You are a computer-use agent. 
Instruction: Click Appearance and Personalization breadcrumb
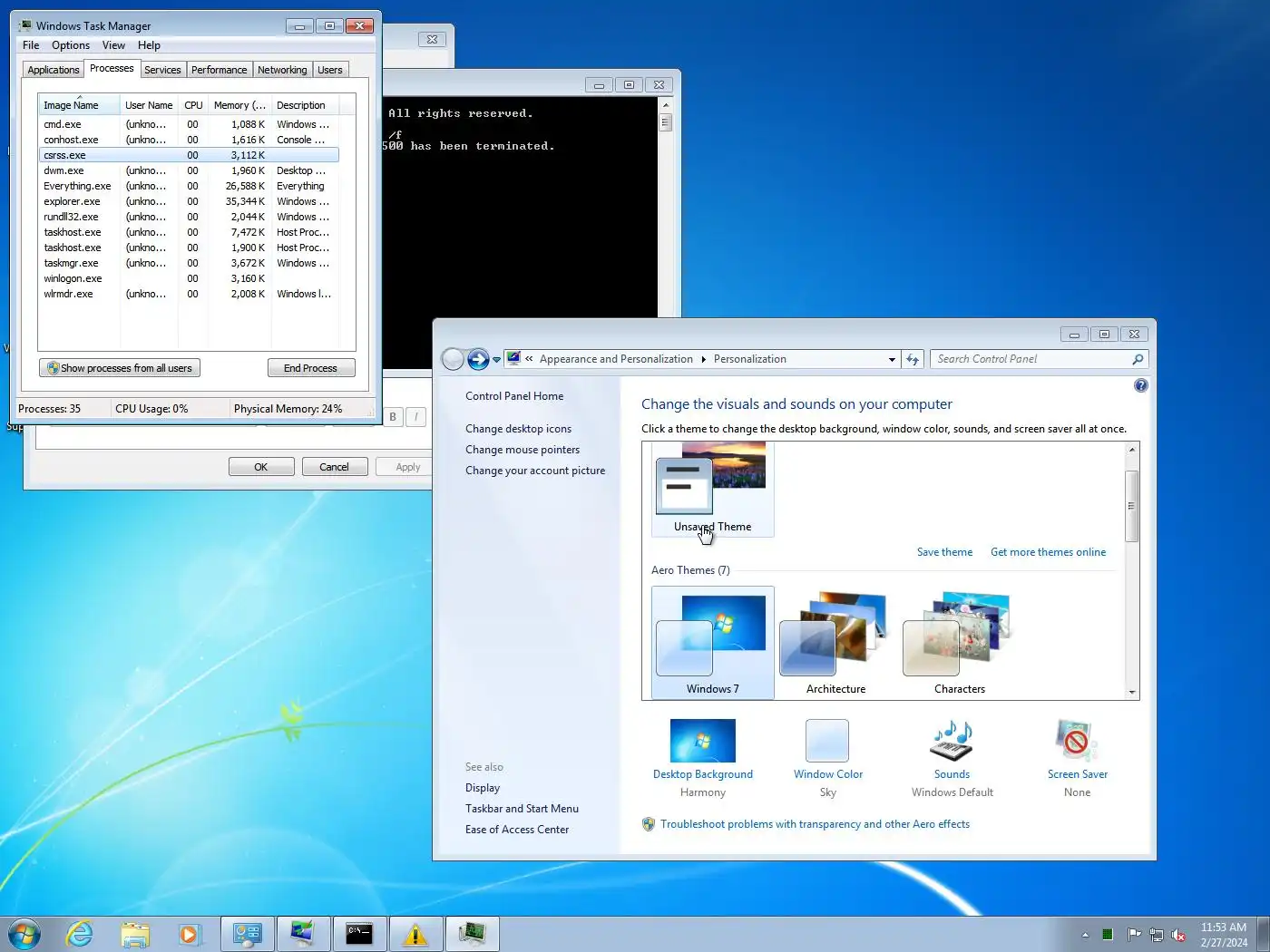(x=616, y=359)
